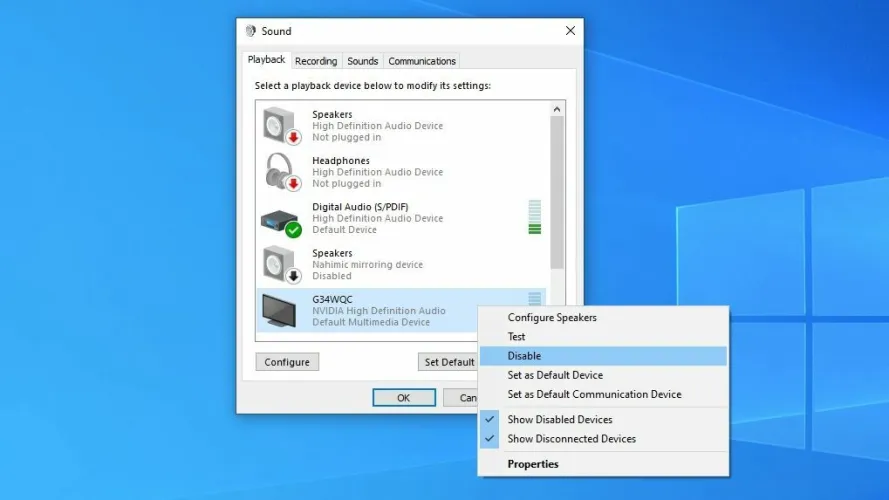Screen dimensions: 889x500
Task: Click the Digital Audio (S/PDIF) device icon
Action: [281, 218]
